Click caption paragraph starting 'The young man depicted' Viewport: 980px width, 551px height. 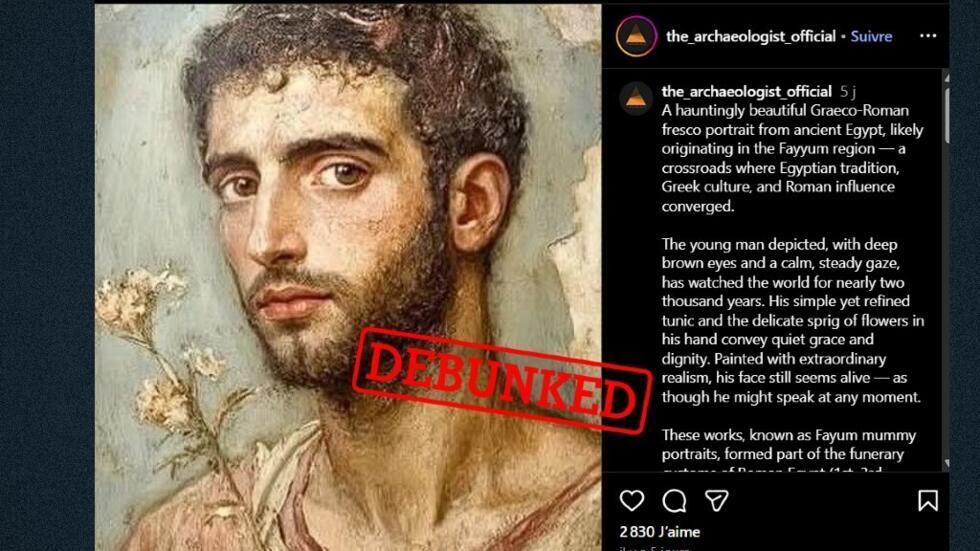(x=792, y=320)
